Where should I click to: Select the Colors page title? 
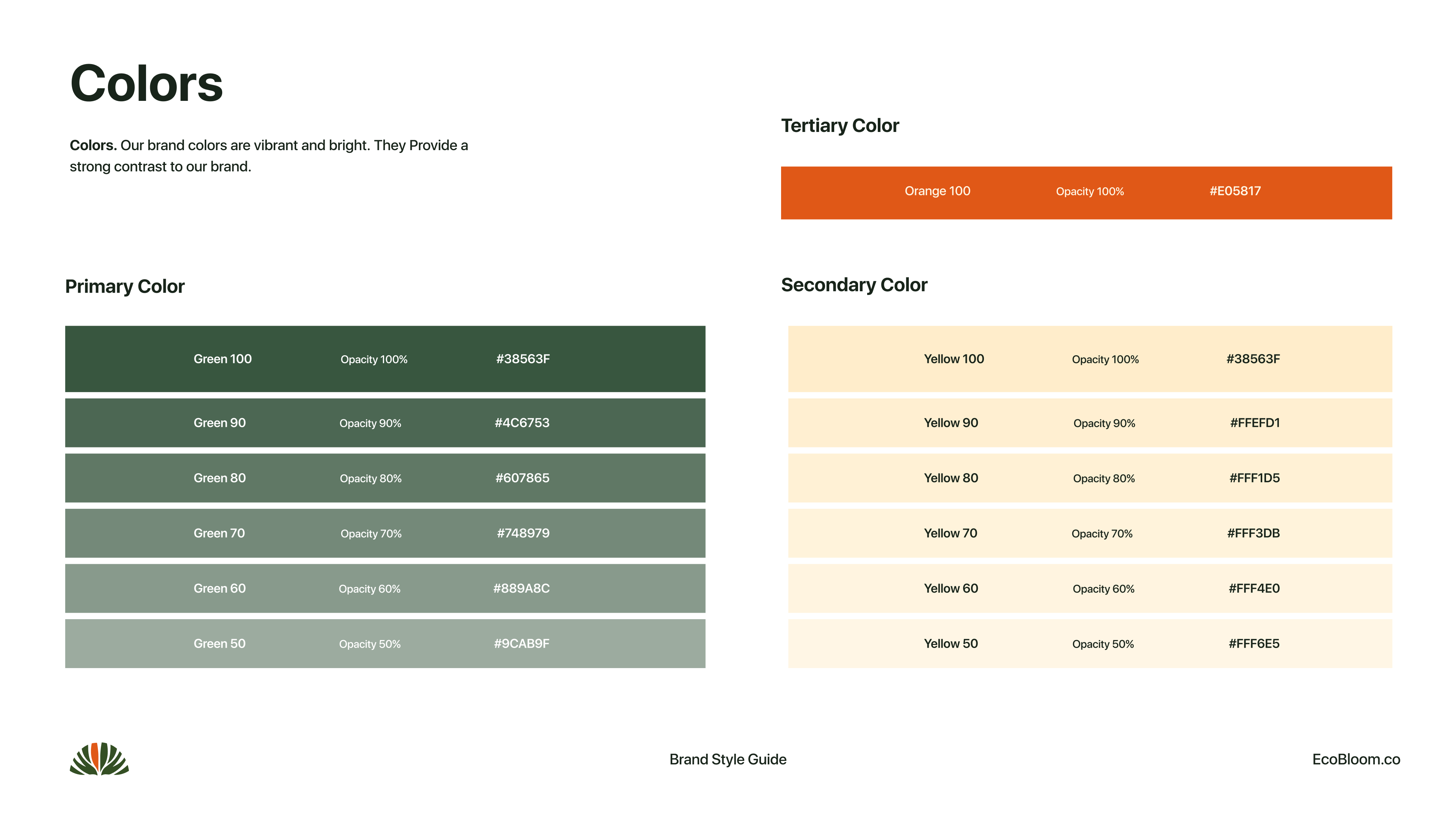tap(146, 84)
